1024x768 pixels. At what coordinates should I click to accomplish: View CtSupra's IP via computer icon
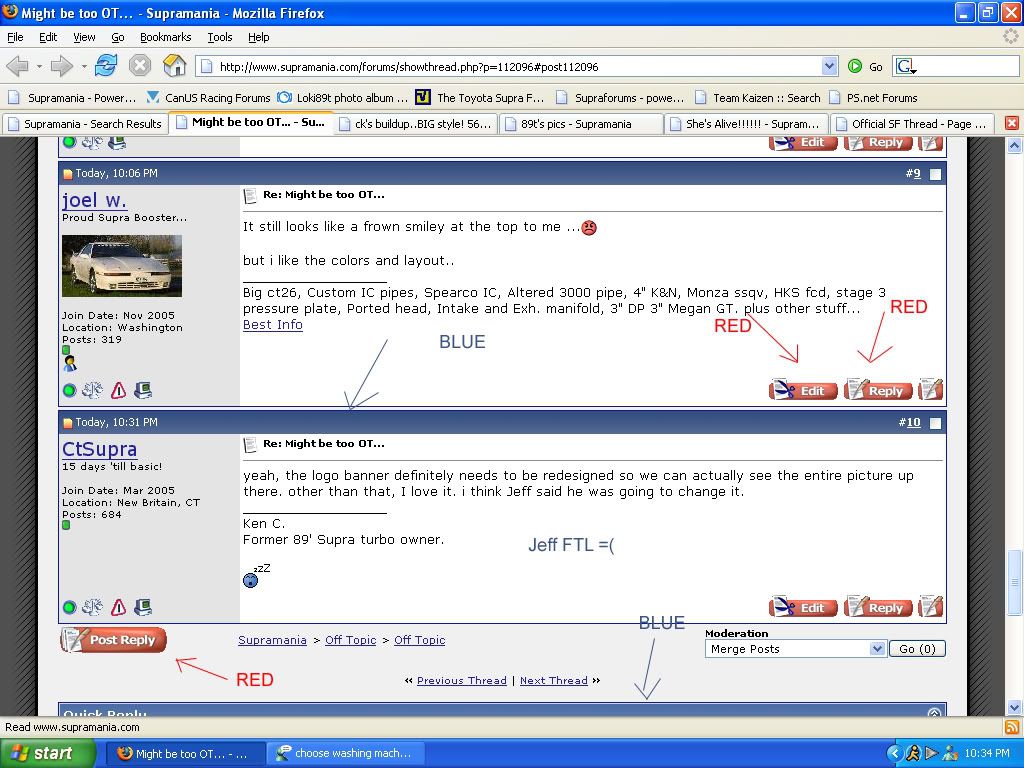point(143,607)
